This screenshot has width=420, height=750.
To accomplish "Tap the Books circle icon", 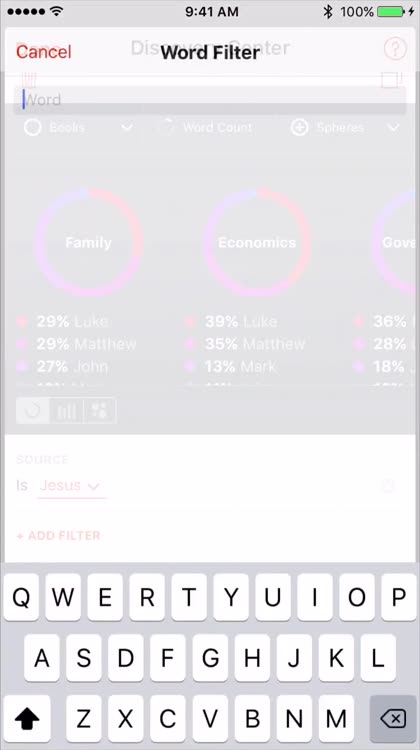I will point(33,128).
